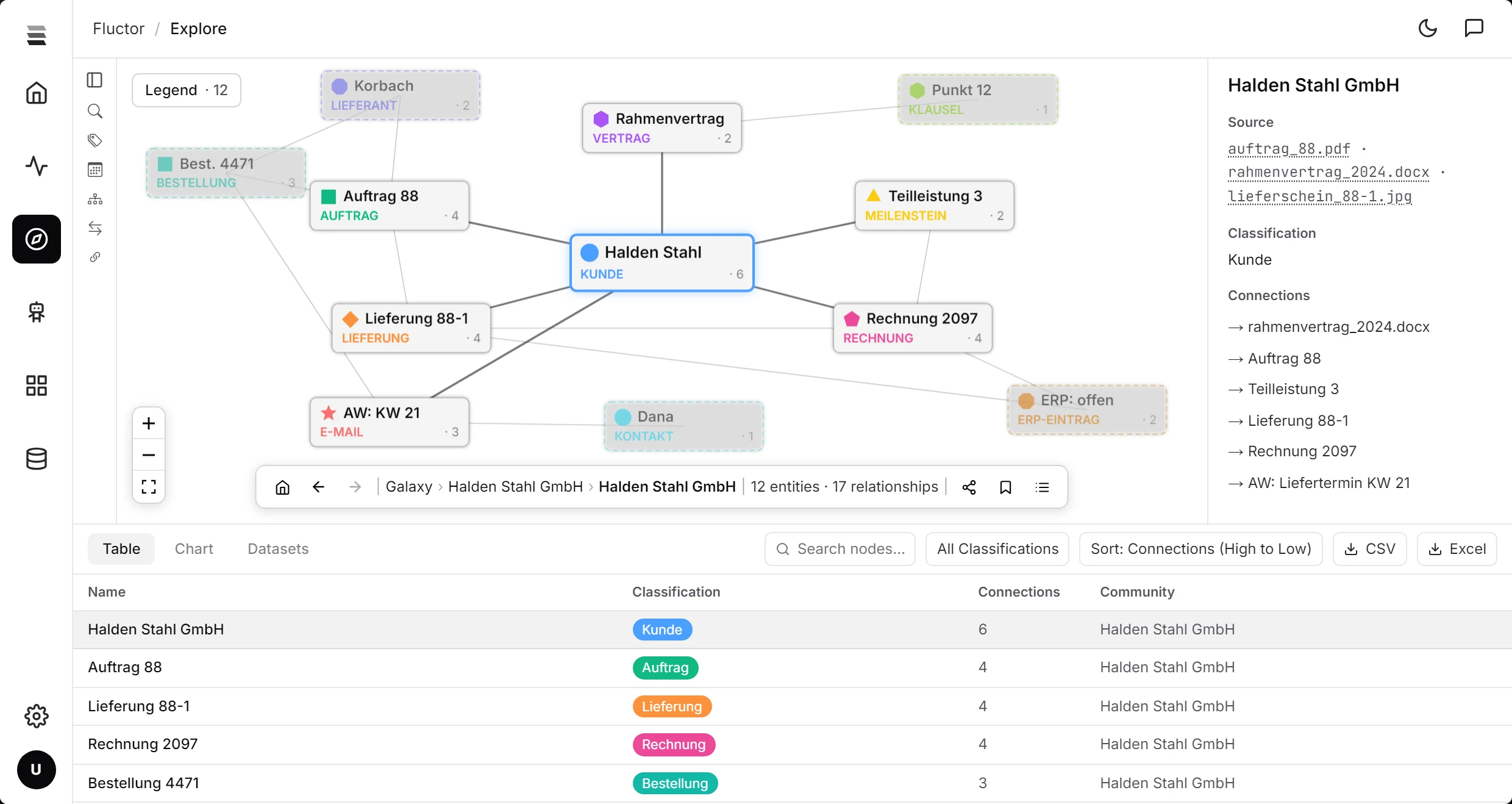Select the hierarchy layout icon
This screenshot has width=1512, height=804.
[94, 199]
